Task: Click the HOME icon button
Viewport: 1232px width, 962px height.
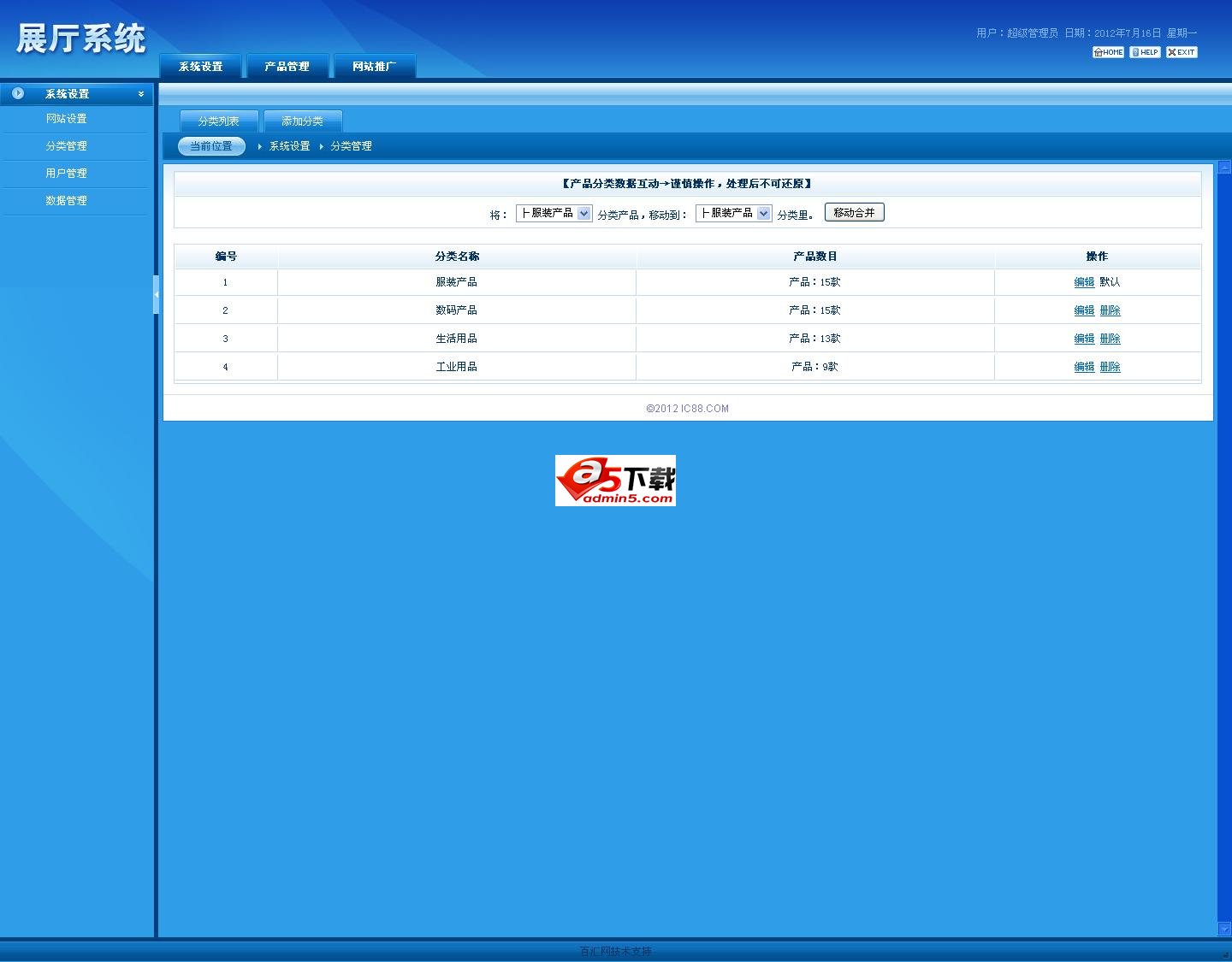Action: tap(1108, 52)
